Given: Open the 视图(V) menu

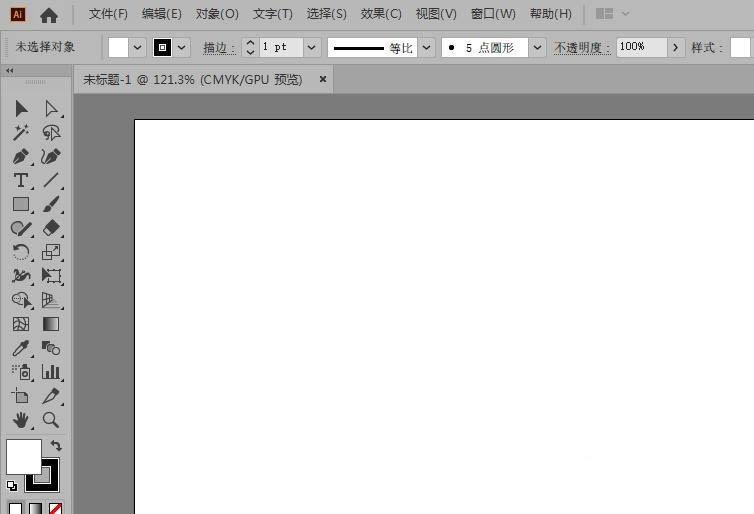Looking at the screenshot, I should [436, 14].
